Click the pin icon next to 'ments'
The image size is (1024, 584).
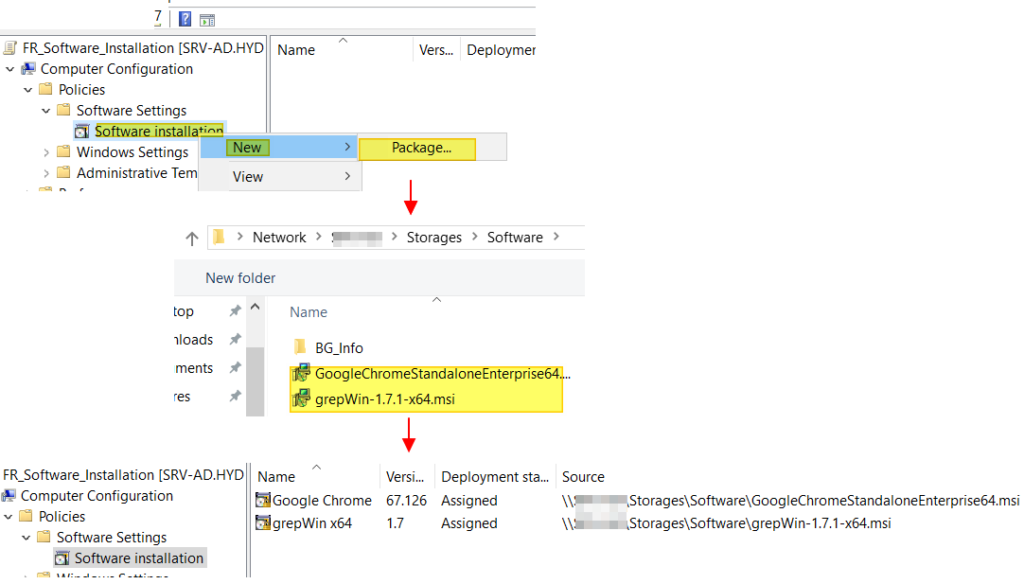pyautogui.click(x=235, y=368)
